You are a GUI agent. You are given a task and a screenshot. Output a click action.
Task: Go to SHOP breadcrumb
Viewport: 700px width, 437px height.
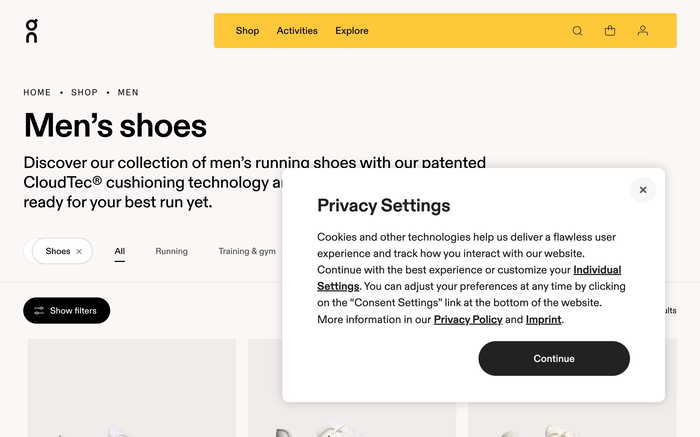click(84, 92)
